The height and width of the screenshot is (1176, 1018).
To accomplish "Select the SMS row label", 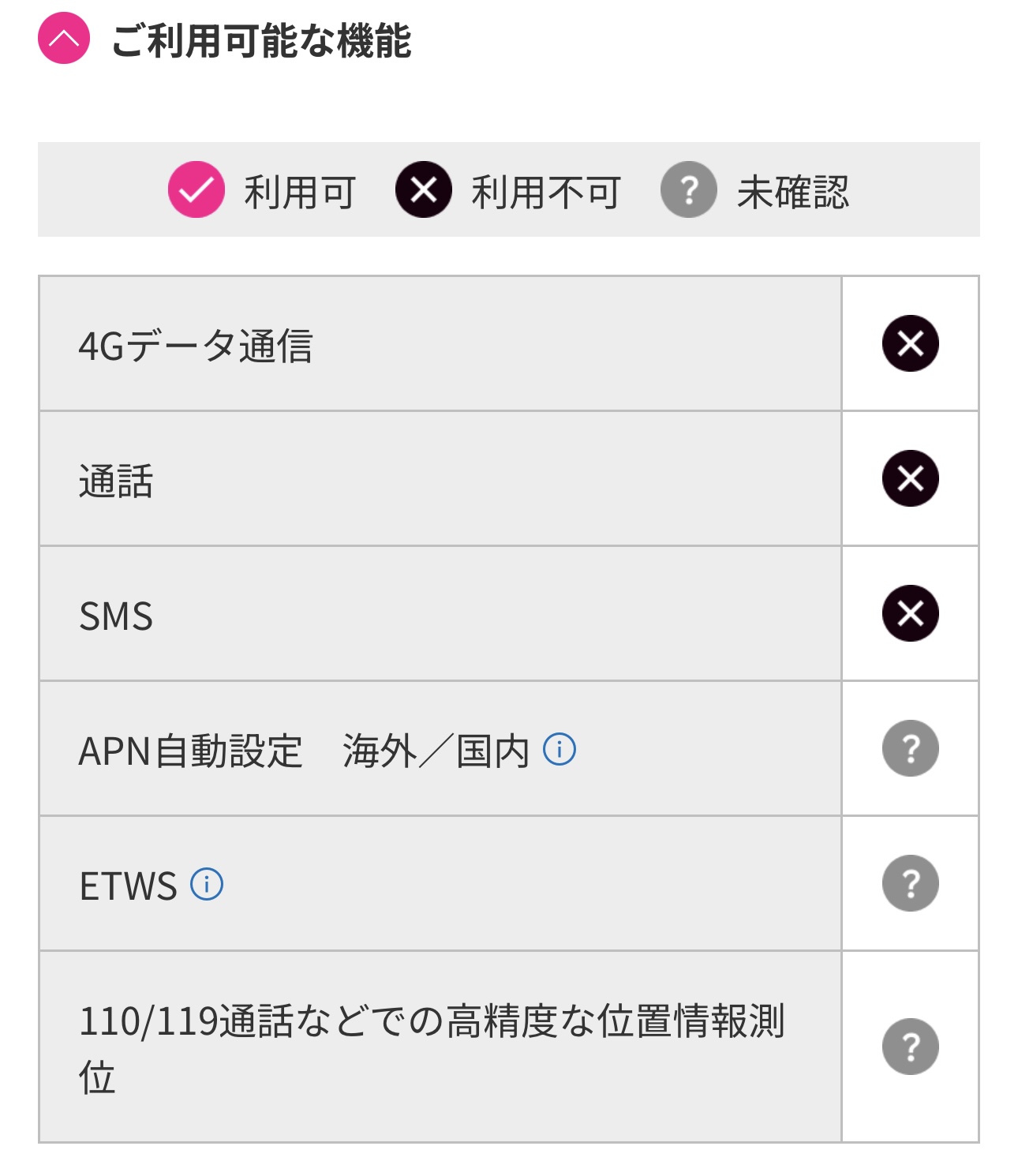I will [x=116, y=616].
